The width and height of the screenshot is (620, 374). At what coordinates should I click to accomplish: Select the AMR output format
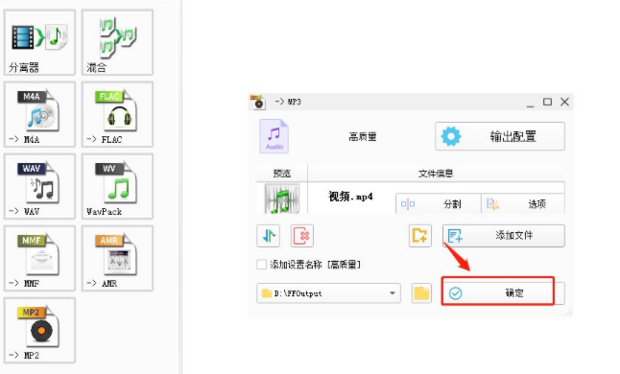(117, 259)
